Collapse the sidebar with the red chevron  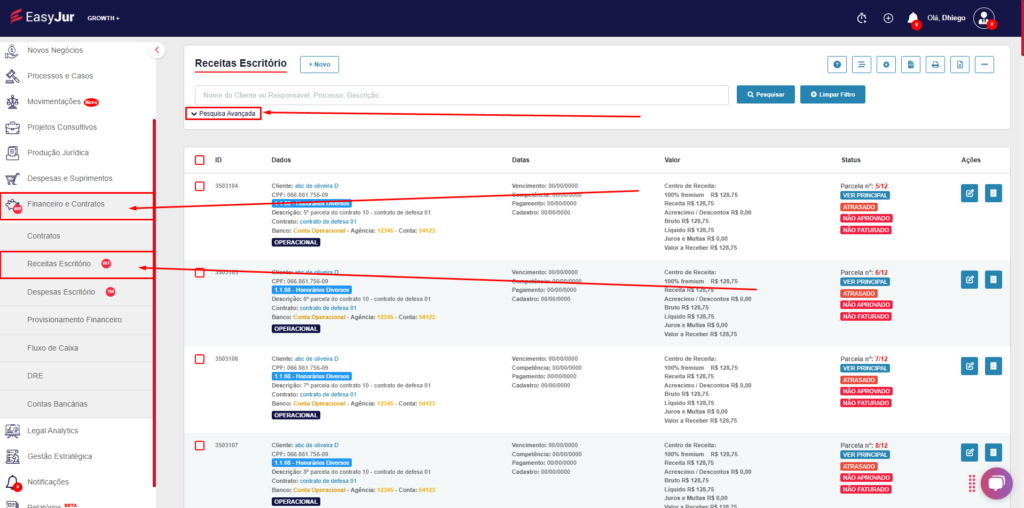(x=157, y=50)
